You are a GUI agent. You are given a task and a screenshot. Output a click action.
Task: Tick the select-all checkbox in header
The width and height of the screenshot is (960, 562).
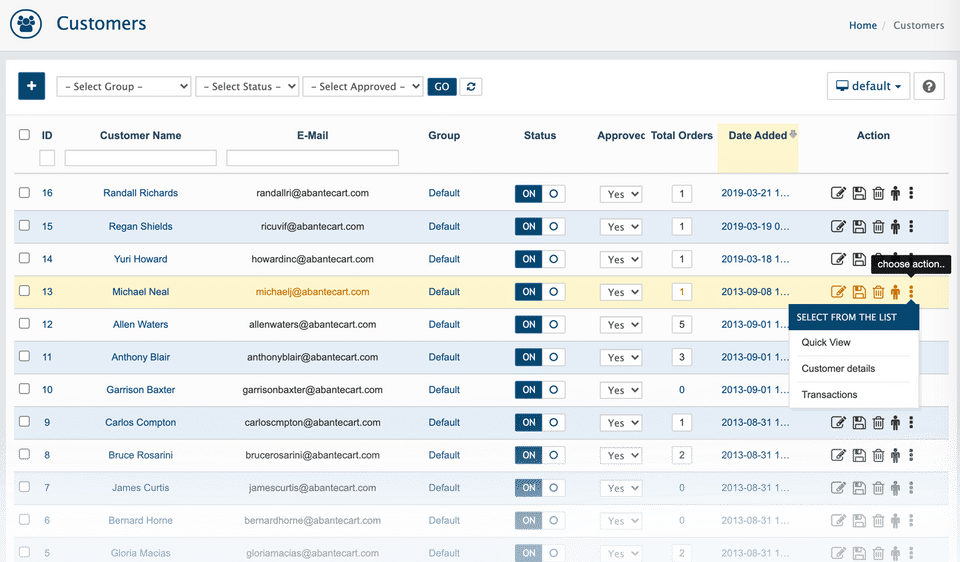24,135
